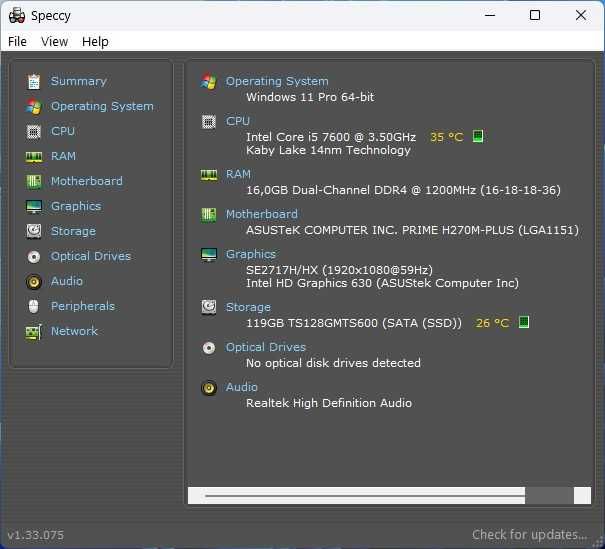Open the View menu
Viewport: 605px width, 549px height.
(x=54, y=41)
